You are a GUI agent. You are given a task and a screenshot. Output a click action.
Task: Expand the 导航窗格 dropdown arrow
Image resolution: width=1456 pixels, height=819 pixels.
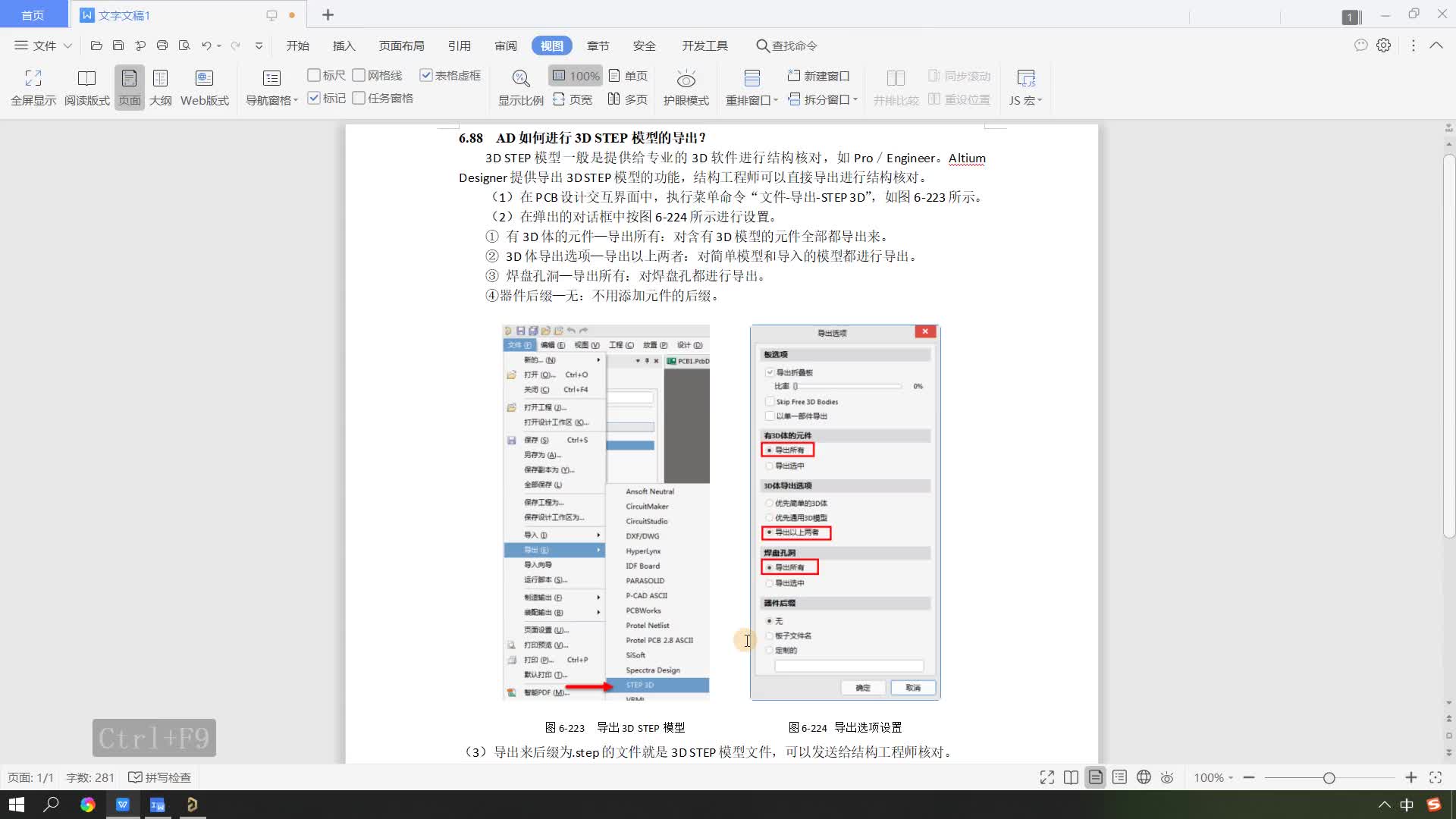click(x=296, y=101)
